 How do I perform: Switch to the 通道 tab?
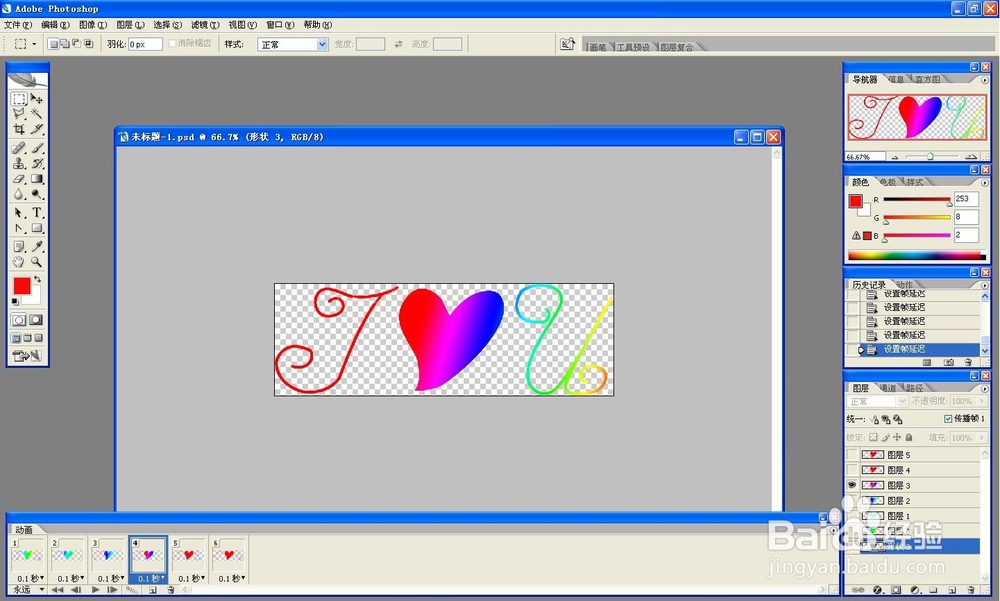889,388
